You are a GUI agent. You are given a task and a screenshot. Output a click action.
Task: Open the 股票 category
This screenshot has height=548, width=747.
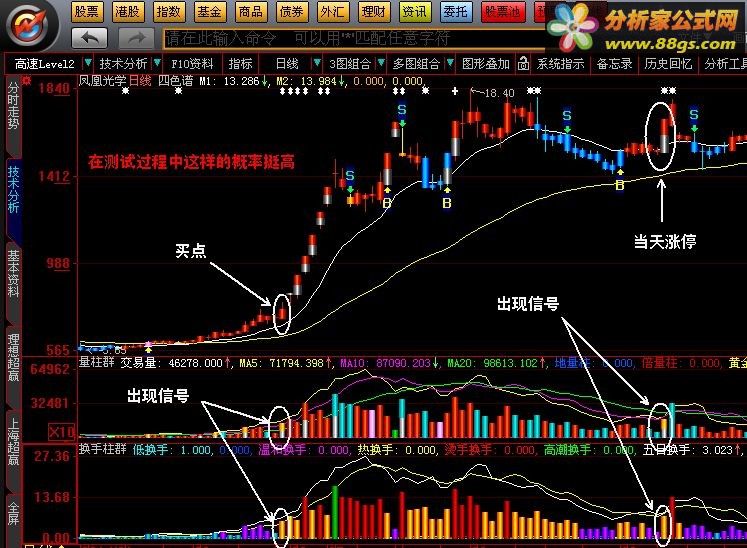tap(87, 12)
